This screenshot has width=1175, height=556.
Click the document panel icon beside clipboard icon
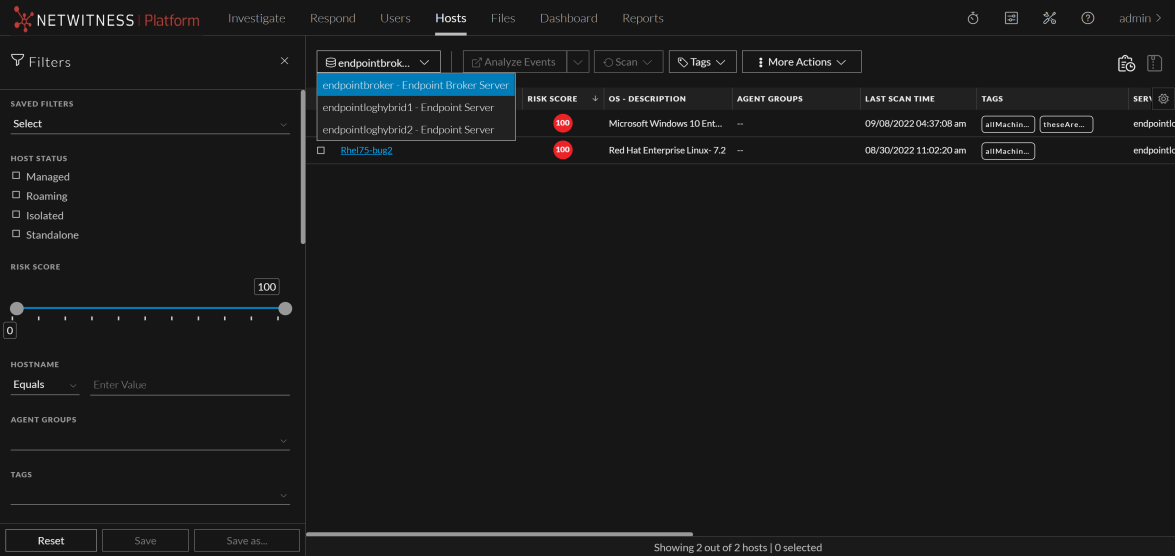(x=1155, y=63)
